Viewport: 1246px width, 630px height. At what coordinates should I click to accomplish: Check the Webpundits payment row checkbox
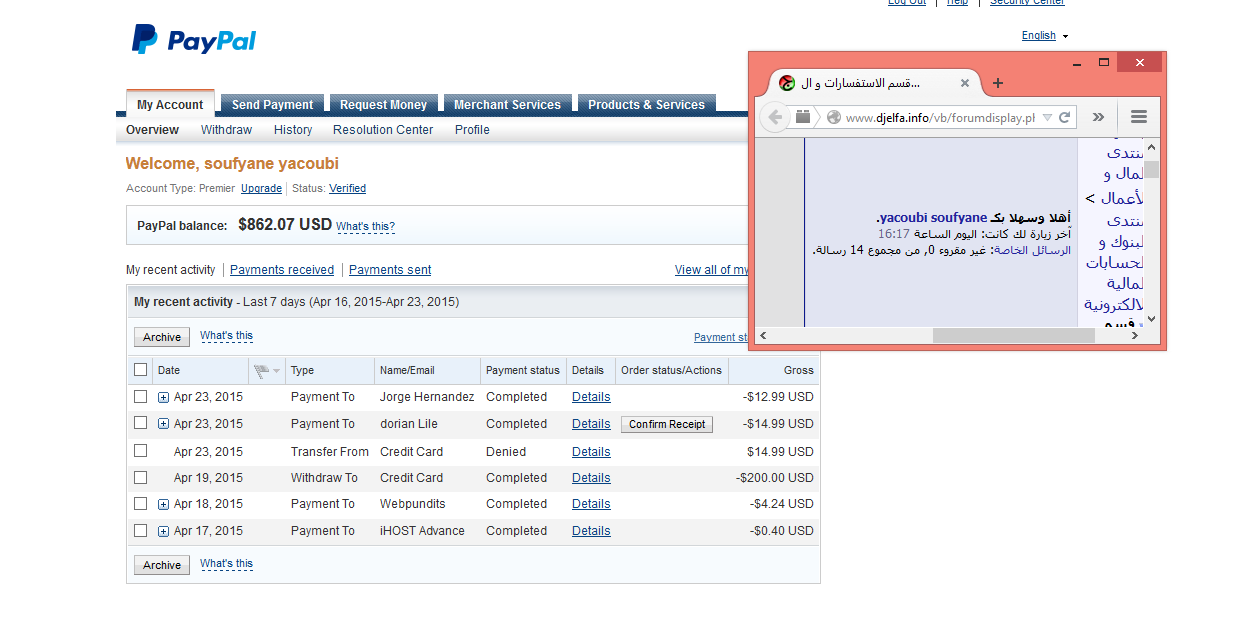141,504
